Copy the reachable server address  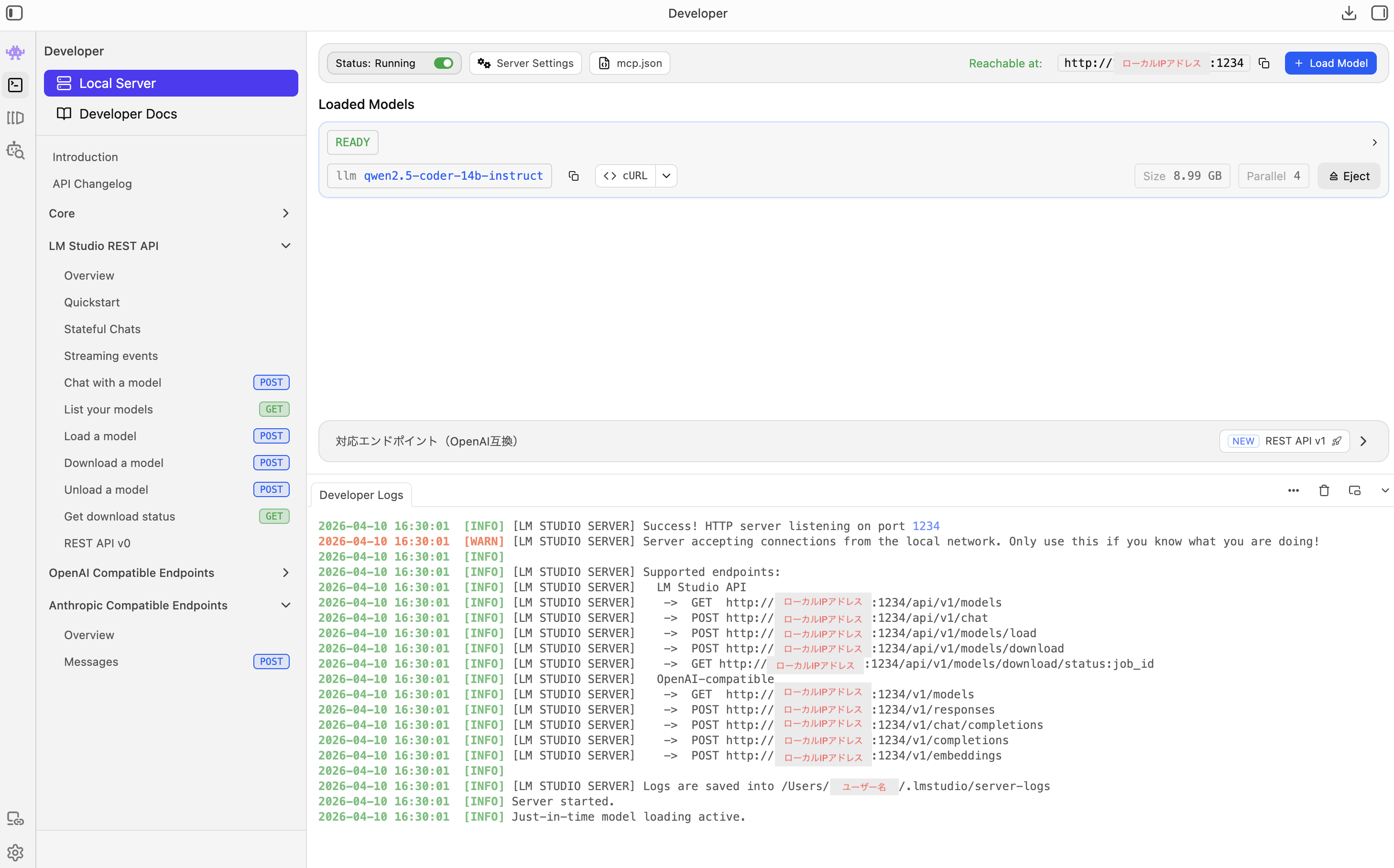coord(1263,63)
